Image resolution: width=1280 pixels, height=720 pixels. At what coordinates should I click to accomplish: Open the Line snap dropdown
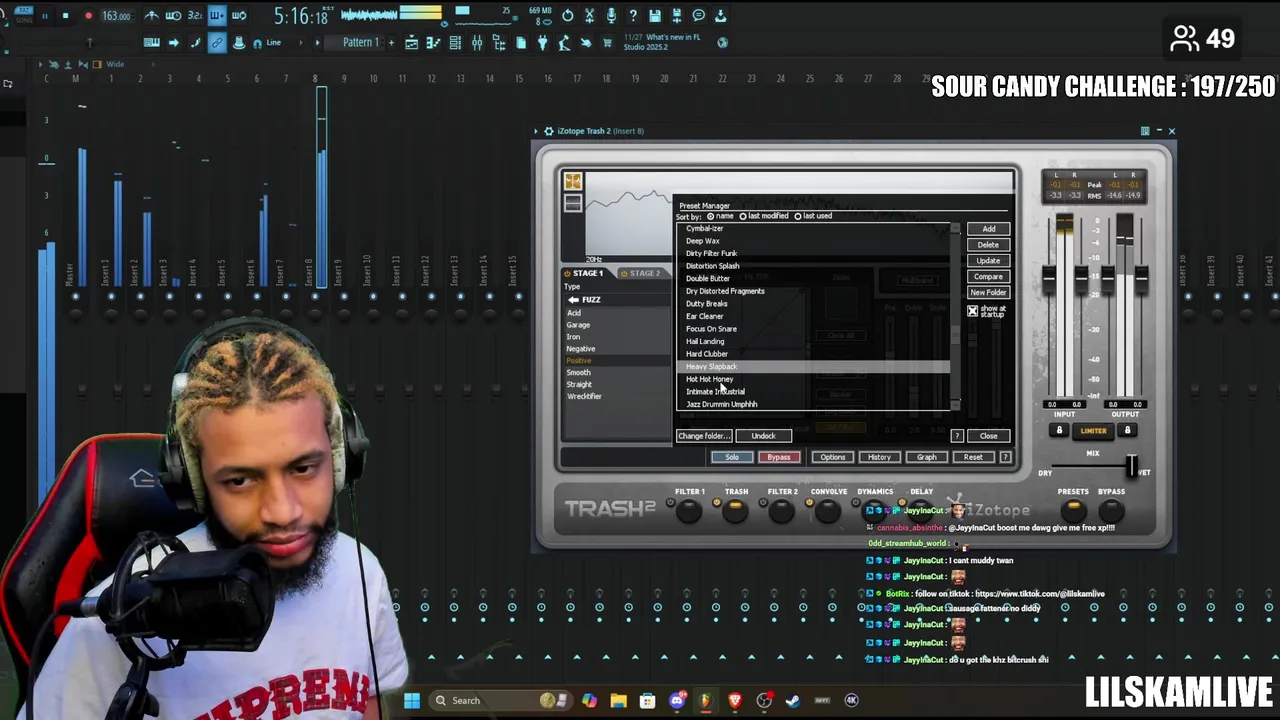click(x=285, y=43)
